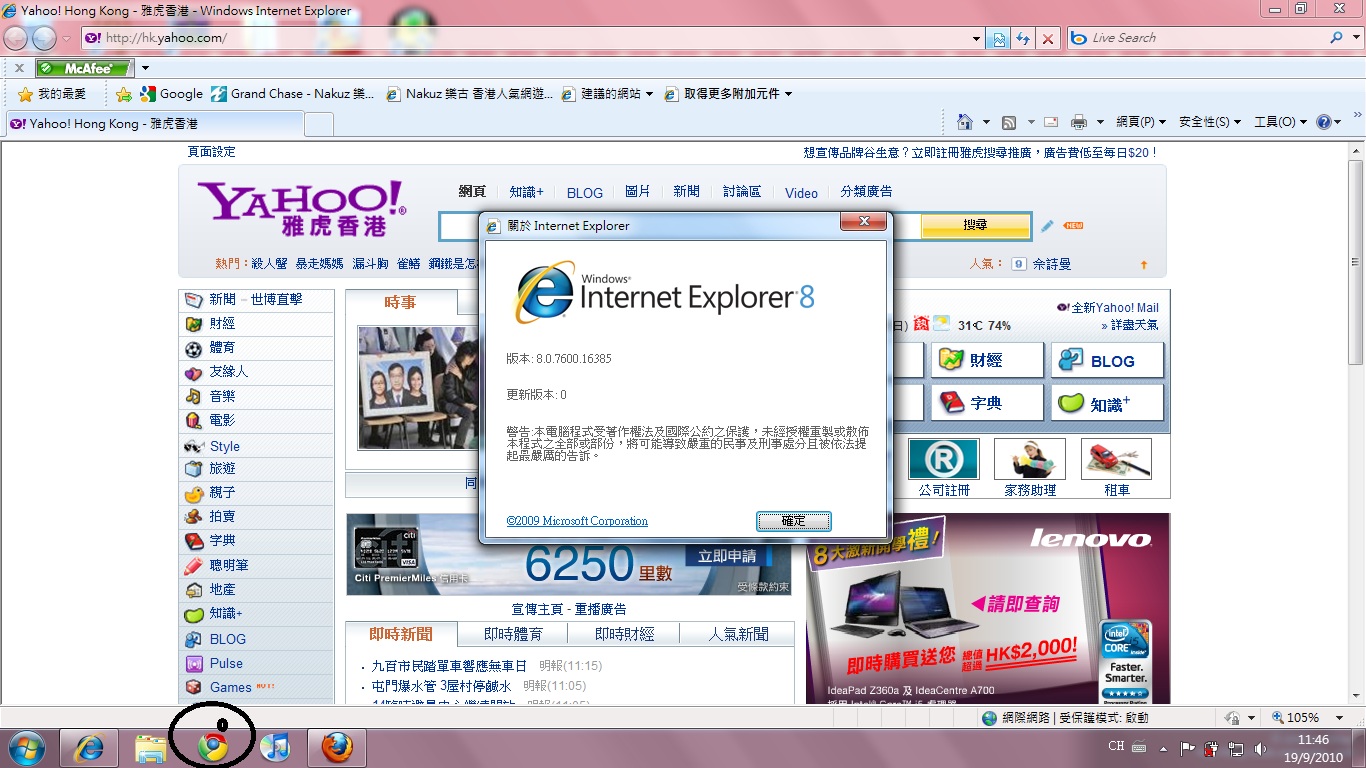Image resolution: width=1366 pixels, height=768 pixels.
Task: Switch to 即時體育 news tab
Action: click(513, 634)
